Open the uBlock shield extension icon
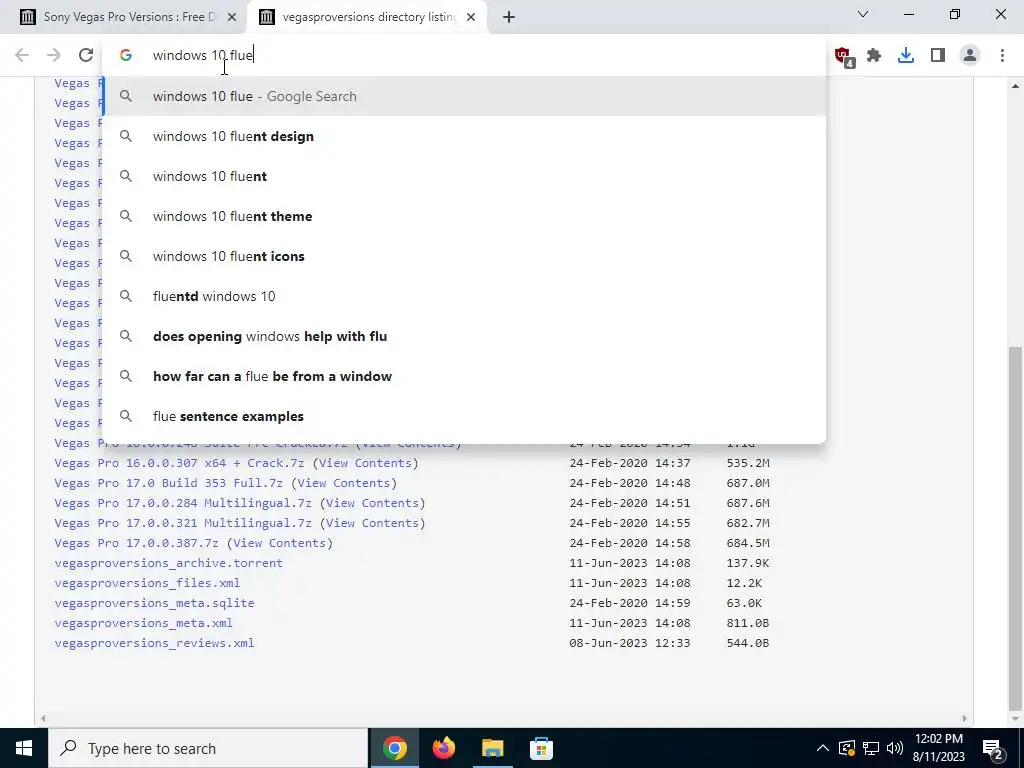This screenshot has height=768, width=1024. tap(844, 56)
